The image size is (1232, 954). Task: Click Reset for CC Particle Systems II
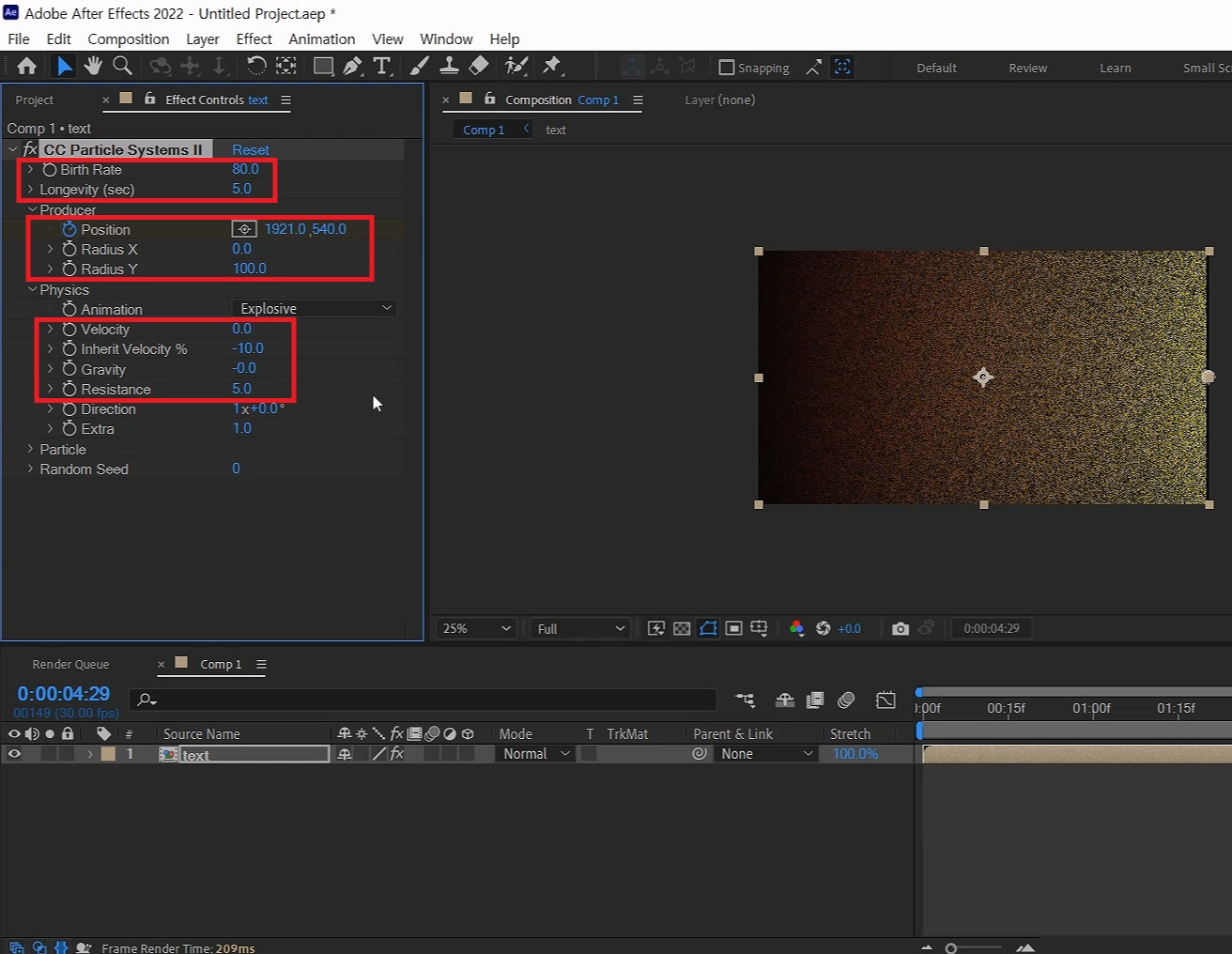click(x=251, y=150)
